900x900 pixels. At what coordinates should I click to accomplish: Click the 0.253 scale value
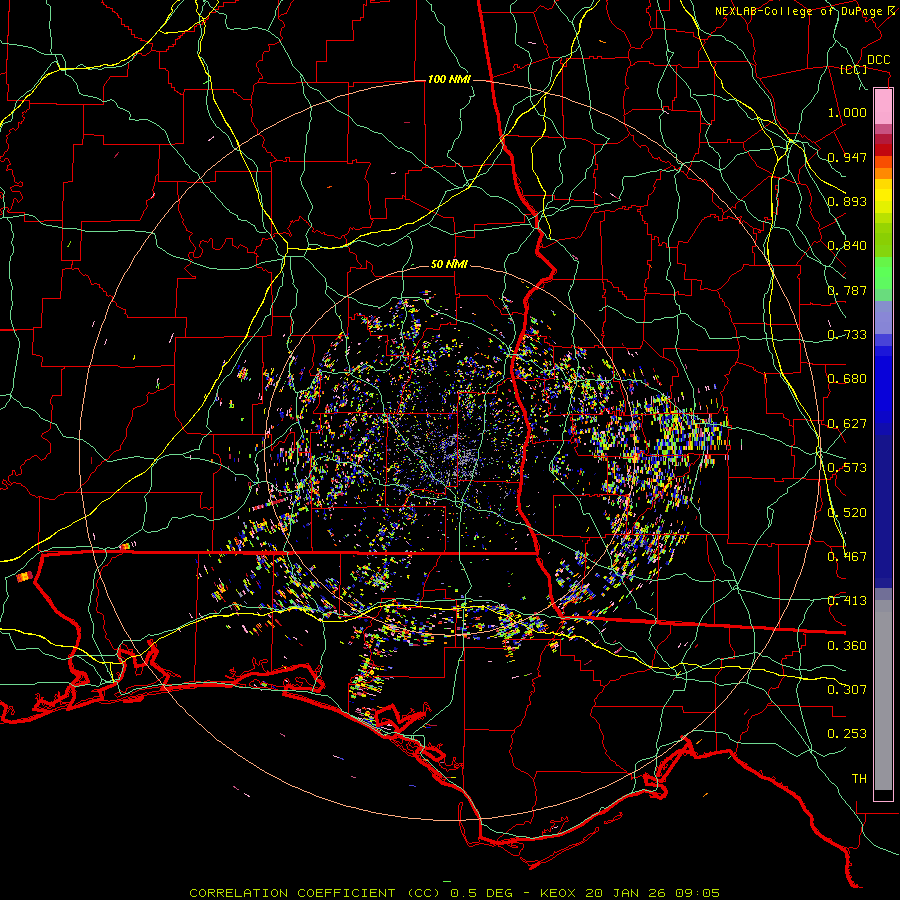click(x=847, y=734)
